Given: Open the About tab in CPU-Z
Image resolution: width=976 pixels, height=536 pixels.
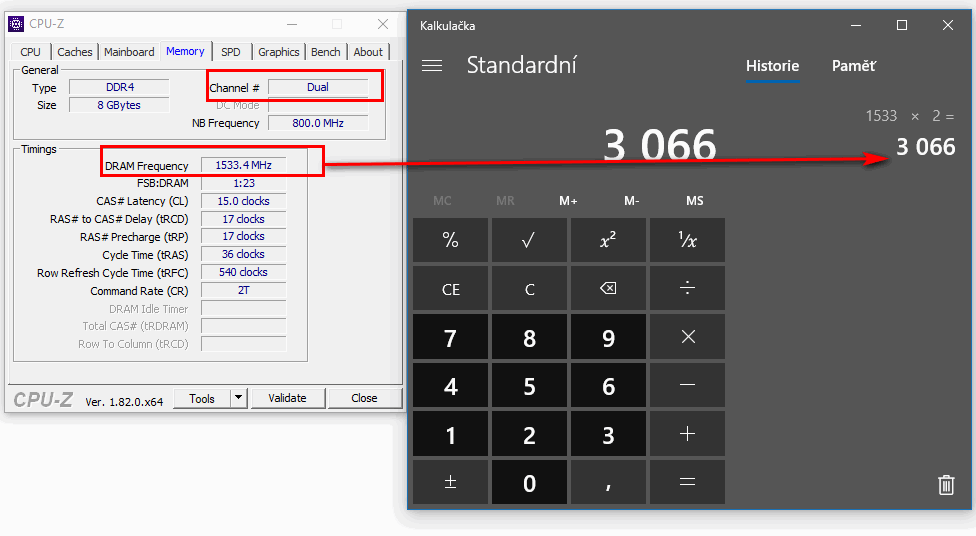Looking at the screenshot, I should click(x=368, y=52).
